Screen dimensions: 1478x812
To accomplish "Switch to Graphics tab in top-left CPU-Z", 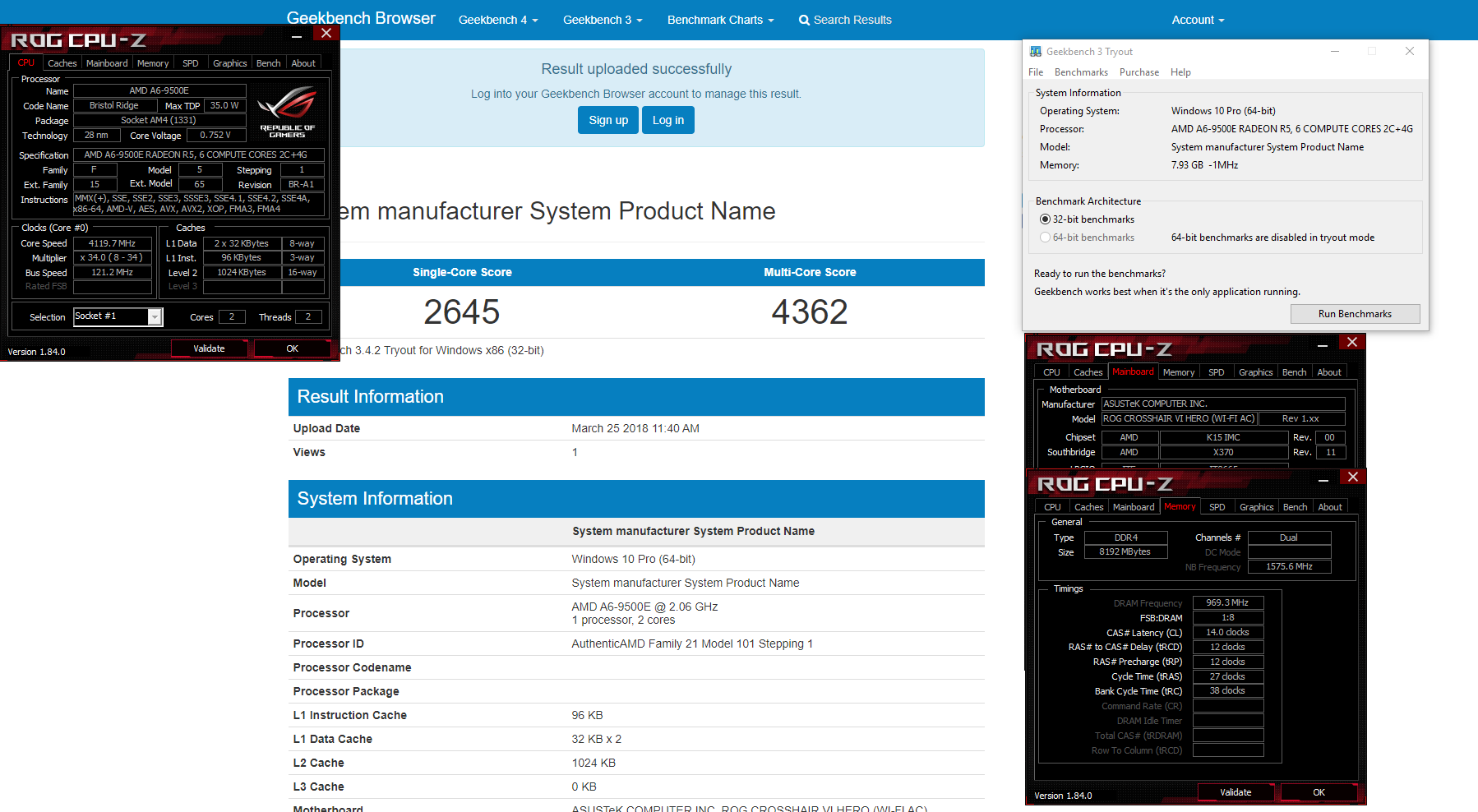I will click(x=230, y=63).
